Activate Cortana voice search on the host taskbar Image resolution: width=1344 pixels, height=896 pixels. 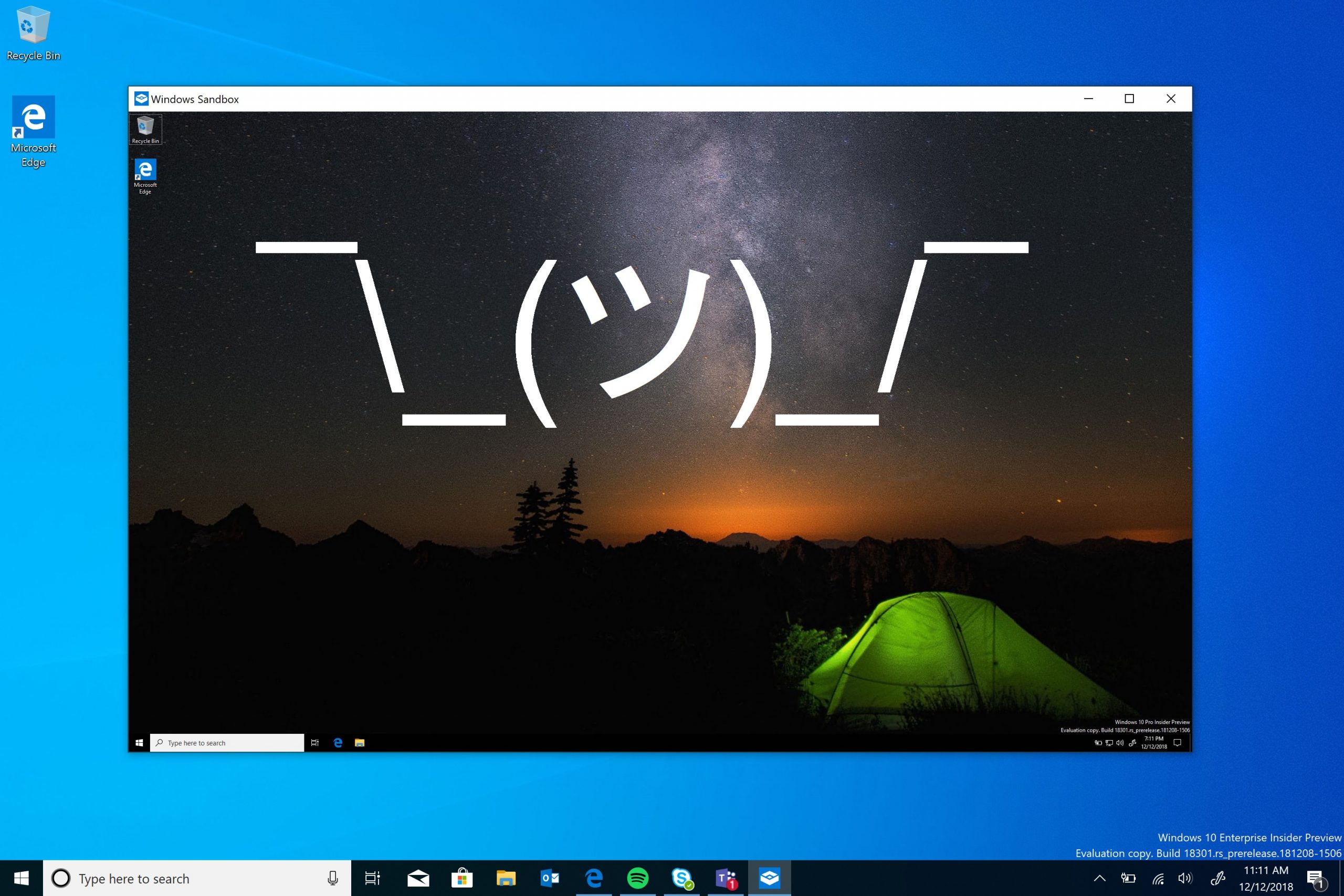332,878
